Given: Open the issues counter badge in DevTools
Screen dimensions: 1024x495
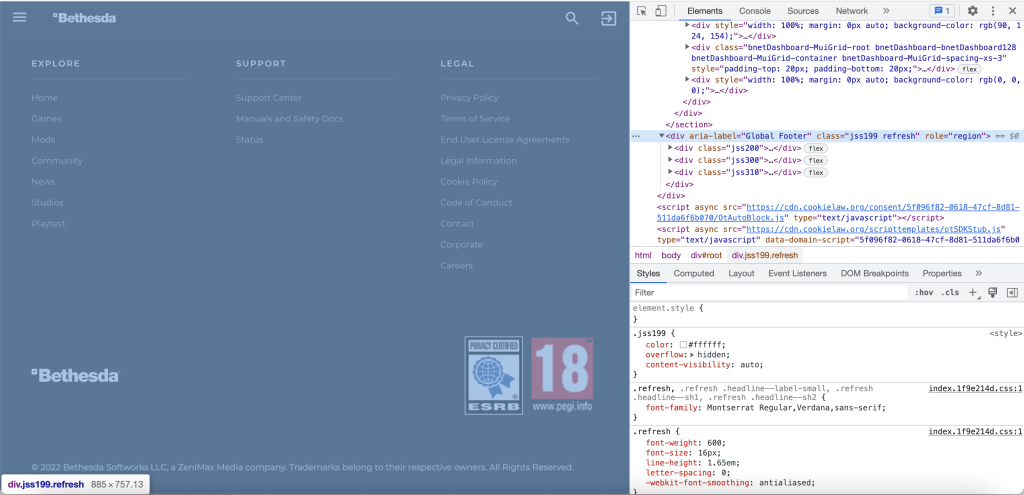Looking at the screenshot, I should pyautogui.click(x=942, y=10).
